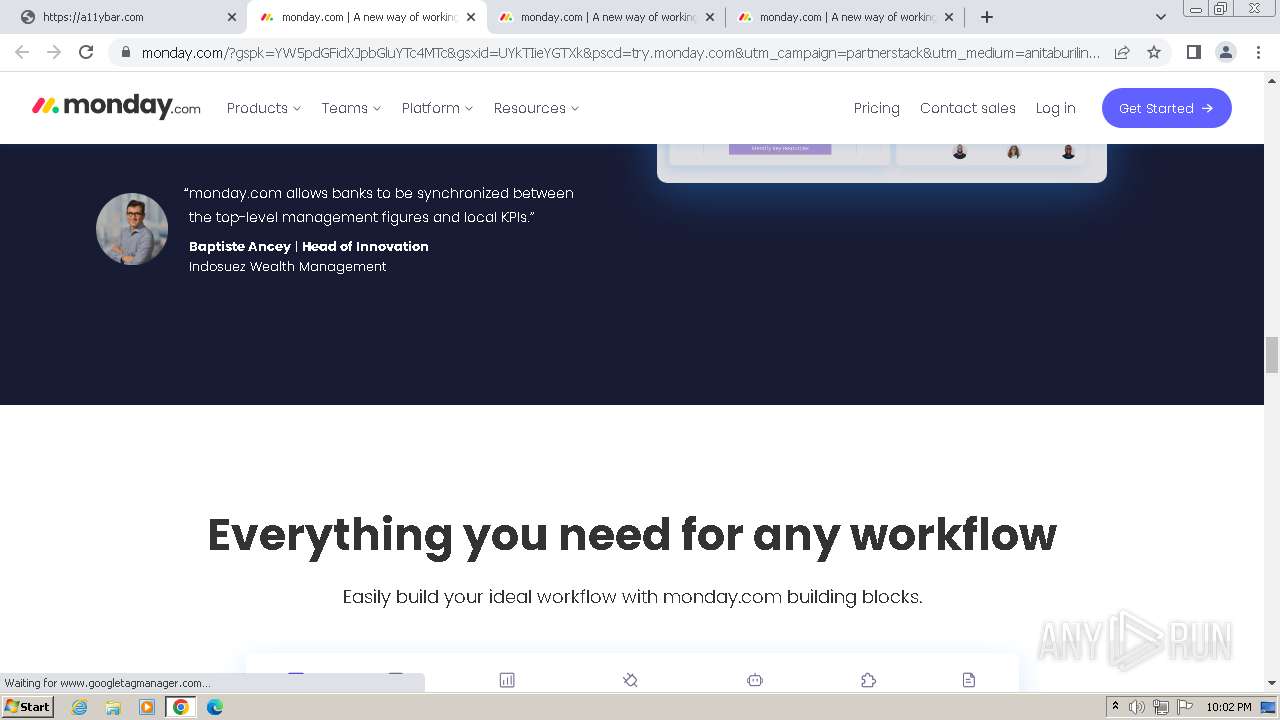The image size is (1280, 720).
Task: Expand the Resources dropdown menu
Action: pos(536,108)
